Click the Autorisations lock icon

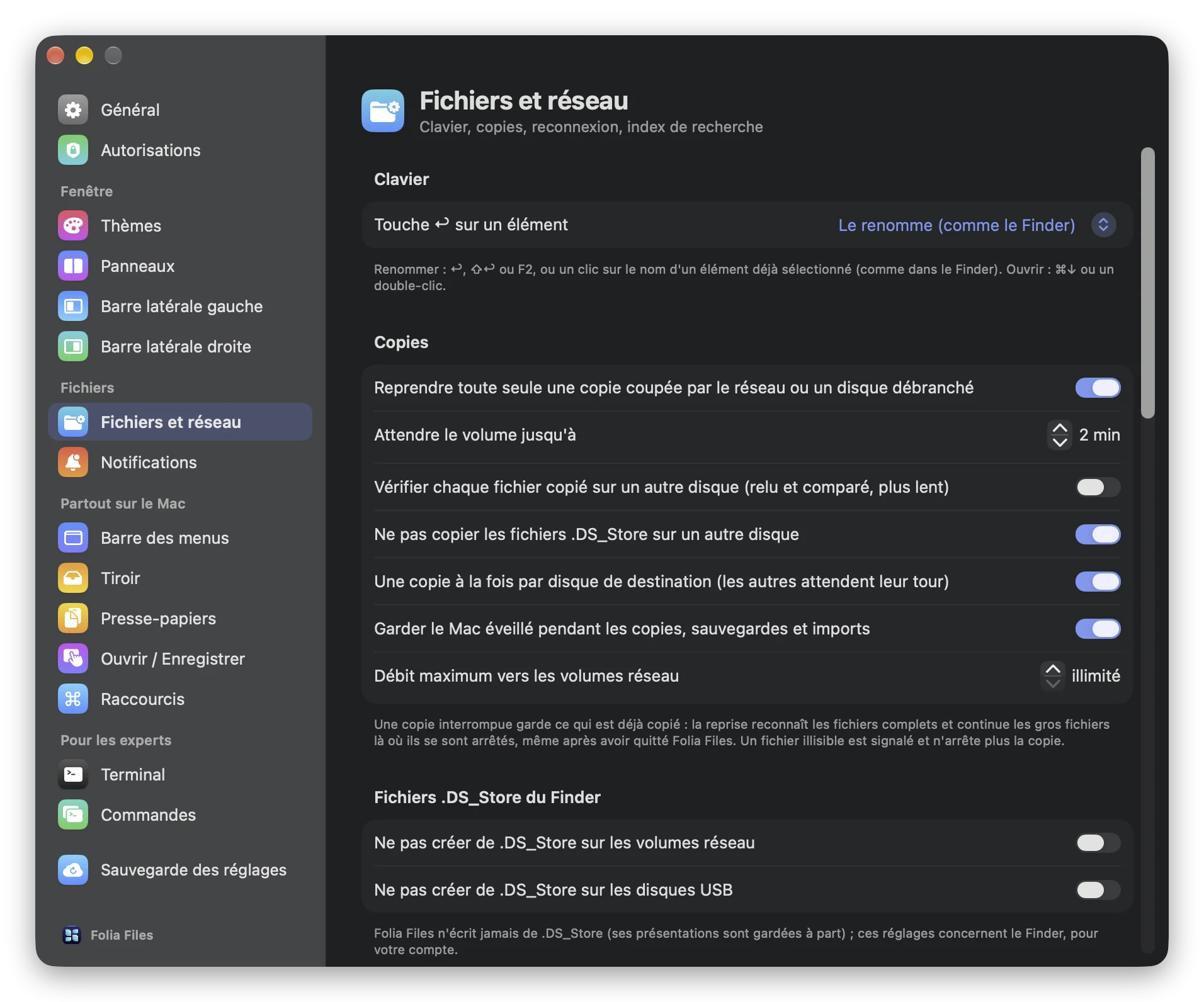73,150
